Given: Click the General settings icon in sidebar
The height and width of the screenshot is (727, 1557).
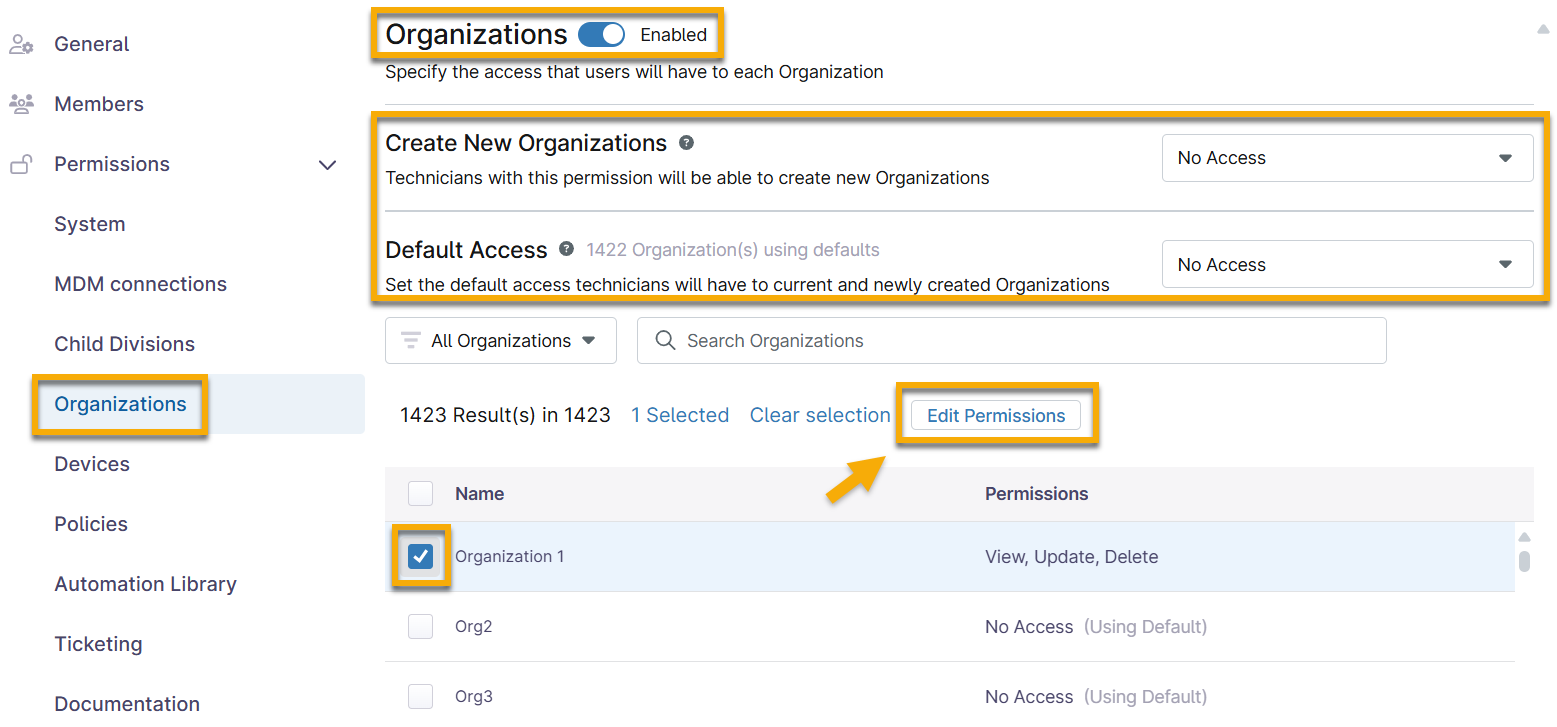Looking at the screenshot, I should 21,45.
